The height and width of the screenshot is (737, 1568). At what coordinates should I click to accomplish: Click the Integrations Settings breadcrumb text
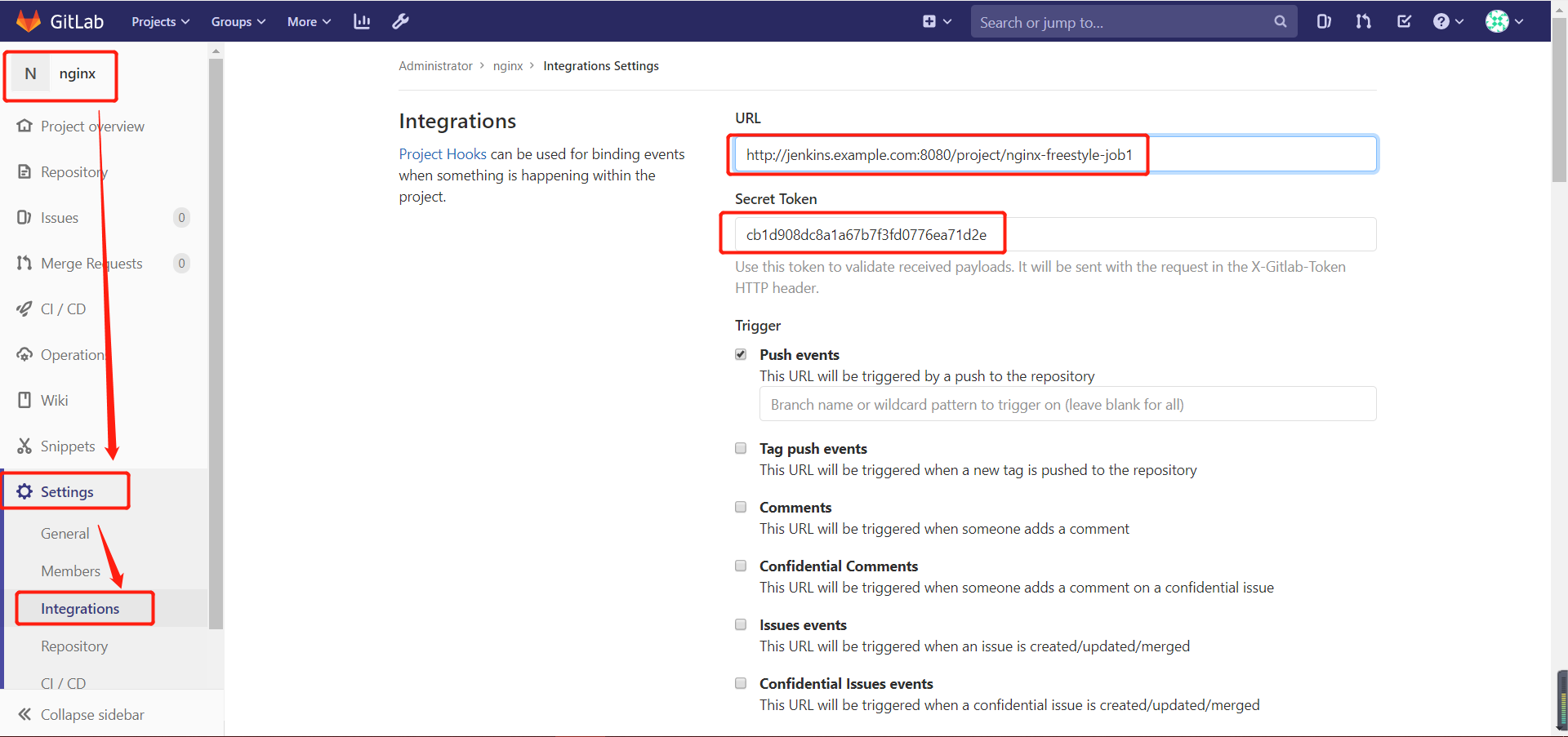[x=601, y=66]
